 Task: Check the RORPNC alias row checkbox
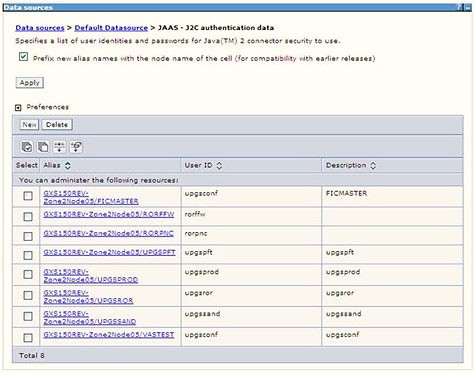pos(28,236)
